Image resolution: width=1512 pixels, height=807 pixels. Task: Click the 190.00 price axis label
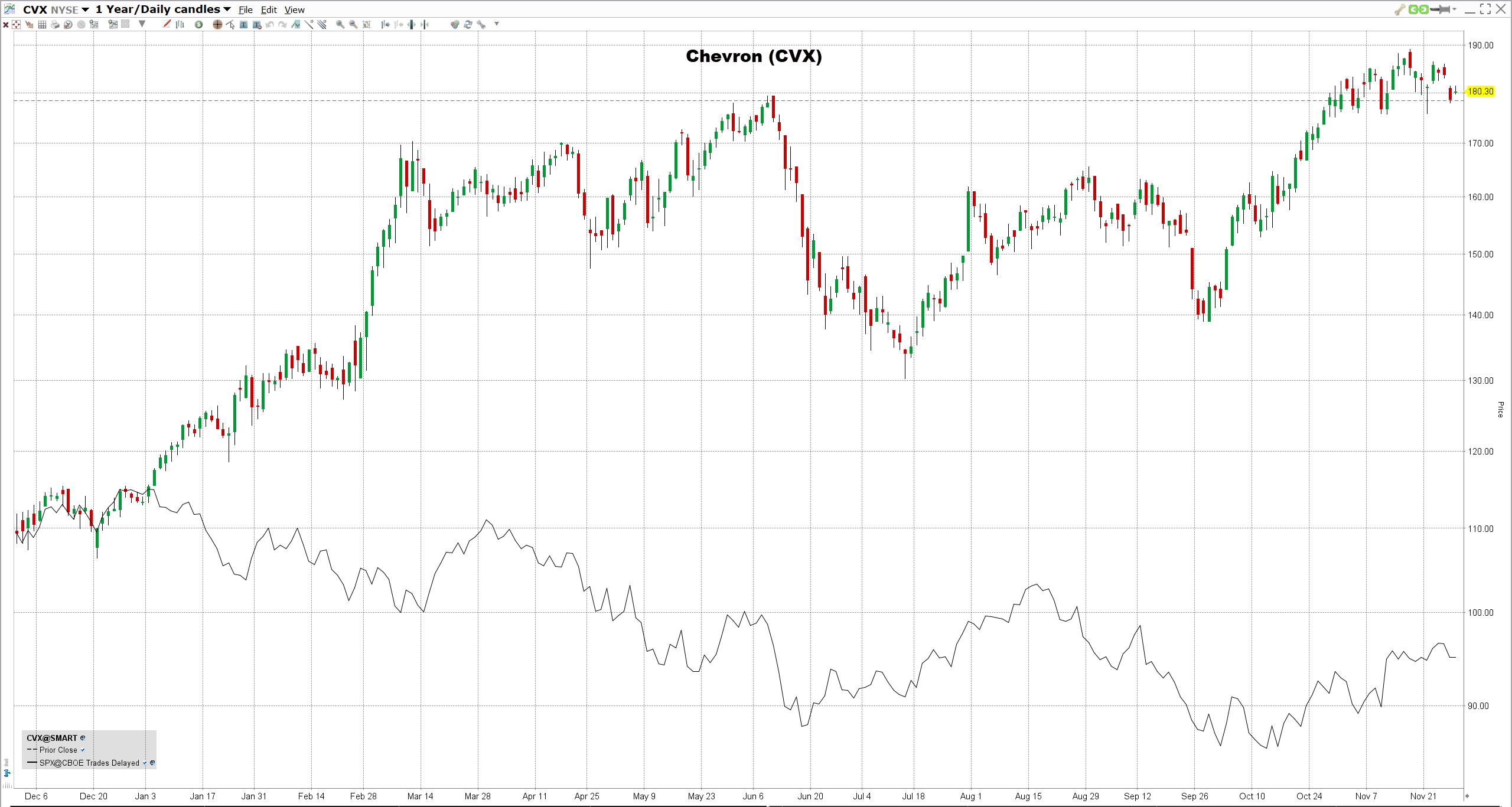click(1481, 45)
